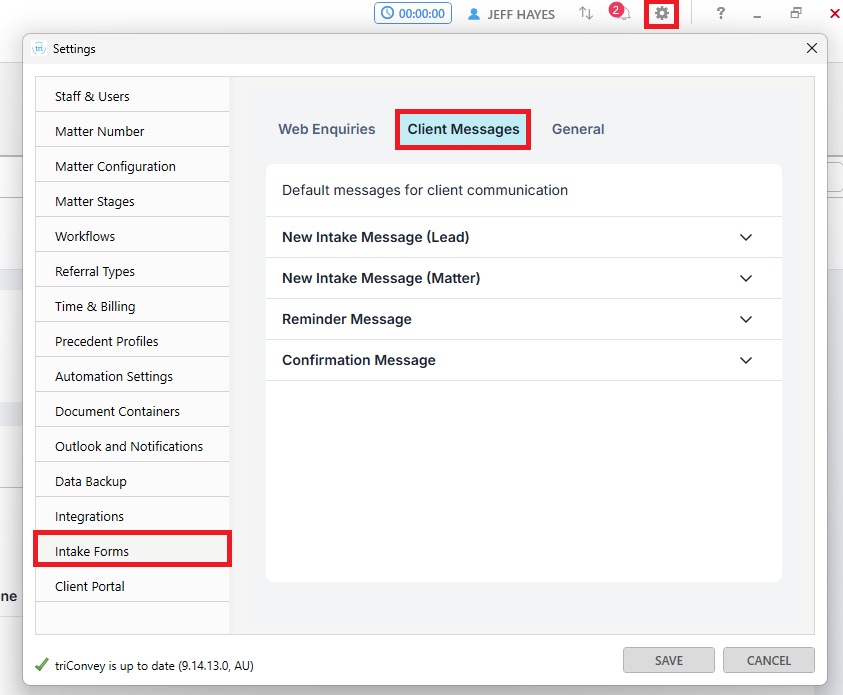Select Intake Forms in the sidebar

(x=132, y=551)
